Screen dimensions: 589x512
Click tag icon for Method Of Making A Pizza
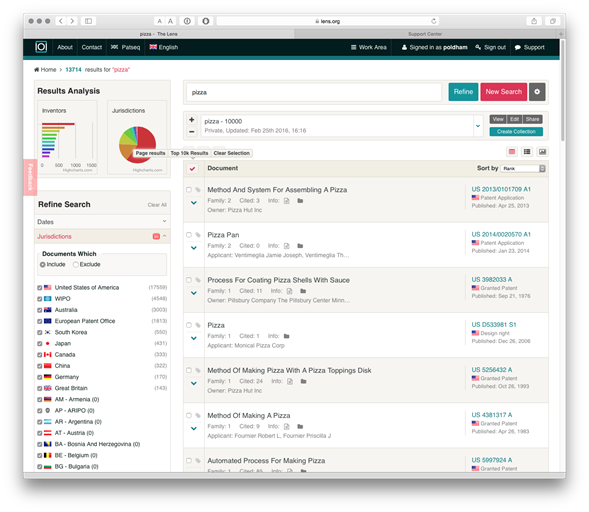coord(198,415)
